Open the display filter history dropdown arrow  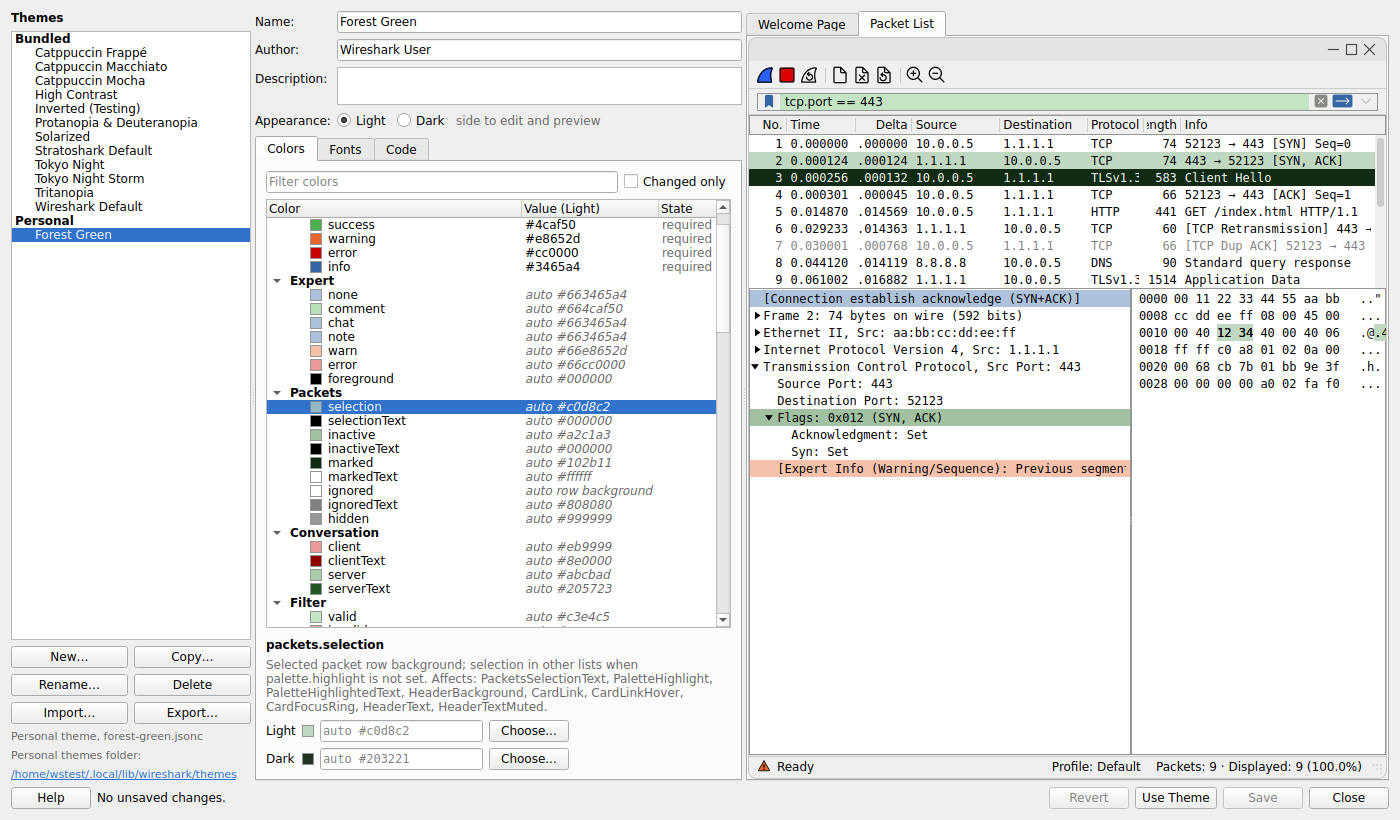coord(1366,101)
